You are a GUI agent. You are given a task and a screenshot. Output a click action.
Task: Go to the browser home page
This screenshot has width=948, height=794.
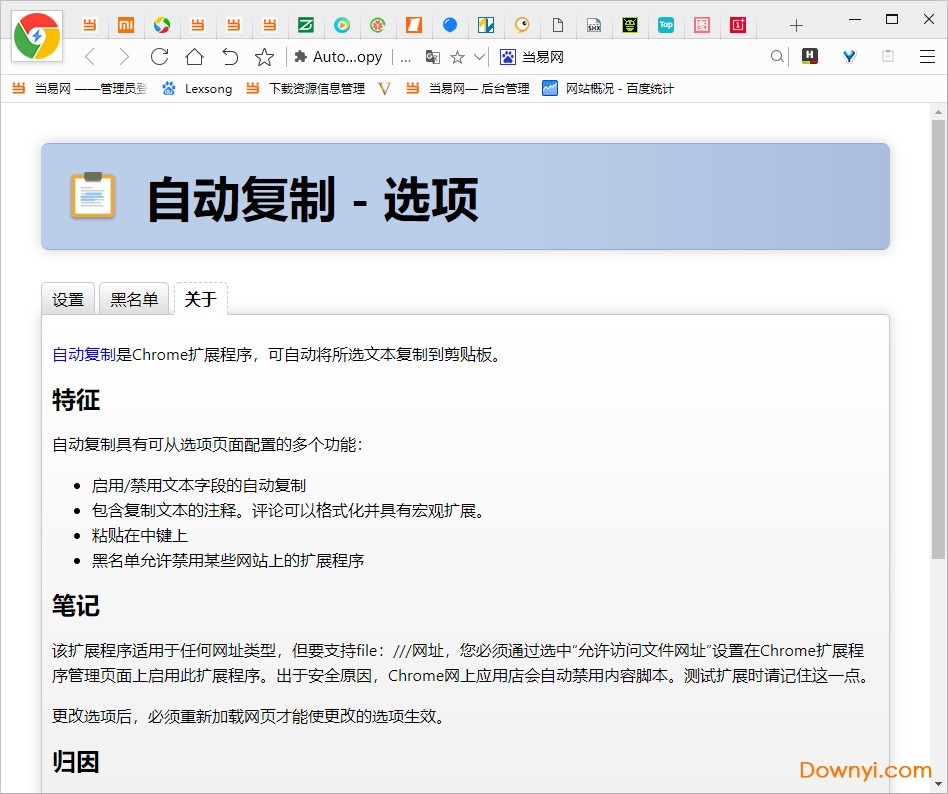(x=194, y=57)
